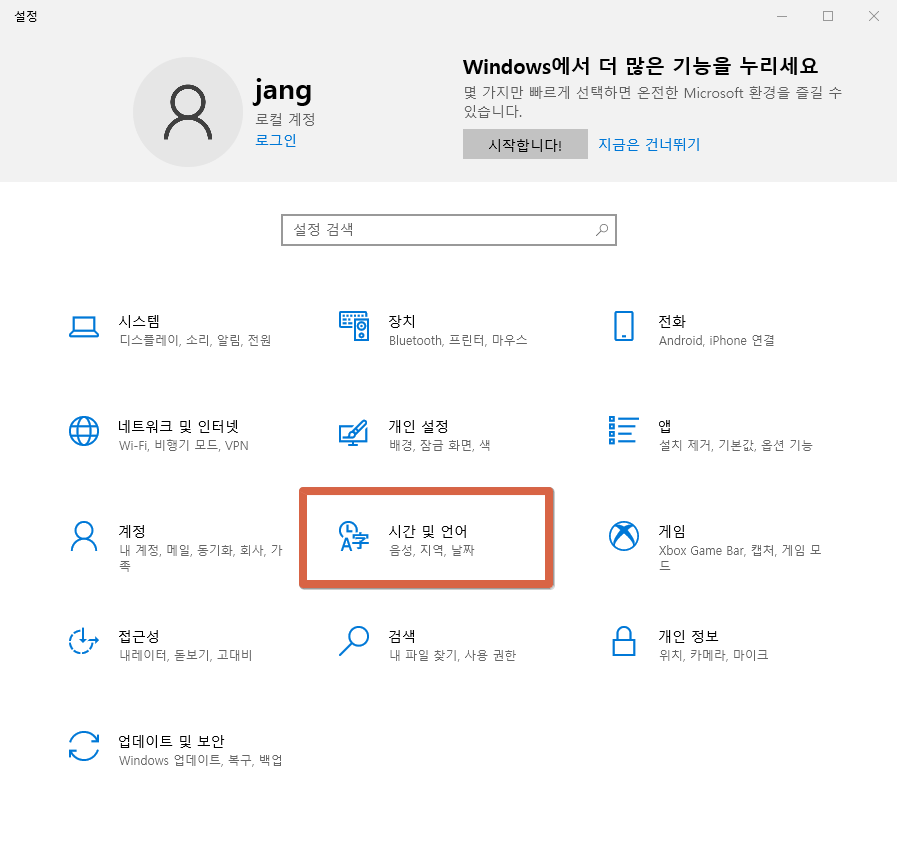Open the 개인 설정 paintbrush icon

click(x=354, y=433)
